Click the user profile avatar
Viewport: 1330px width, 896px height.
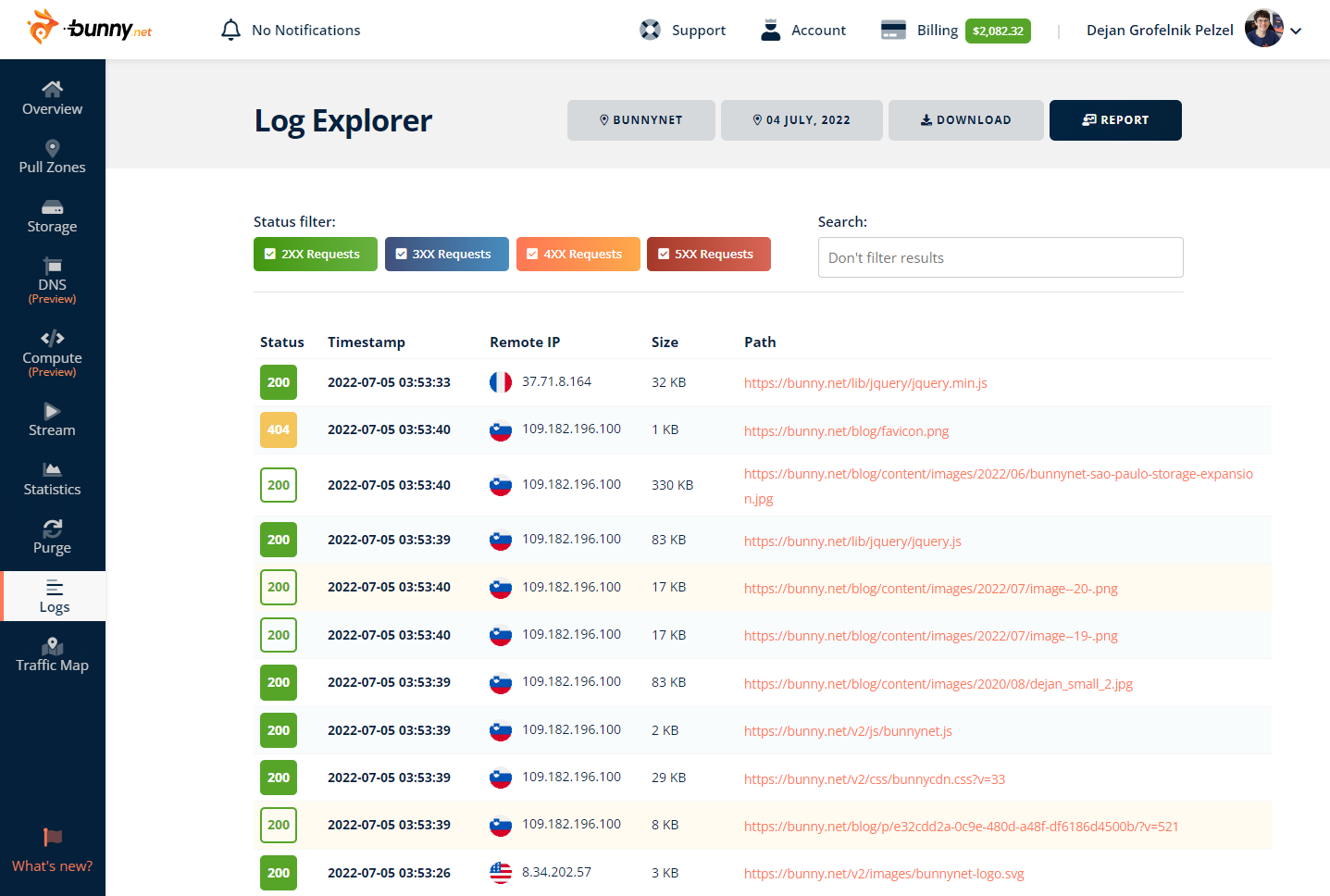coord(1264,29)
